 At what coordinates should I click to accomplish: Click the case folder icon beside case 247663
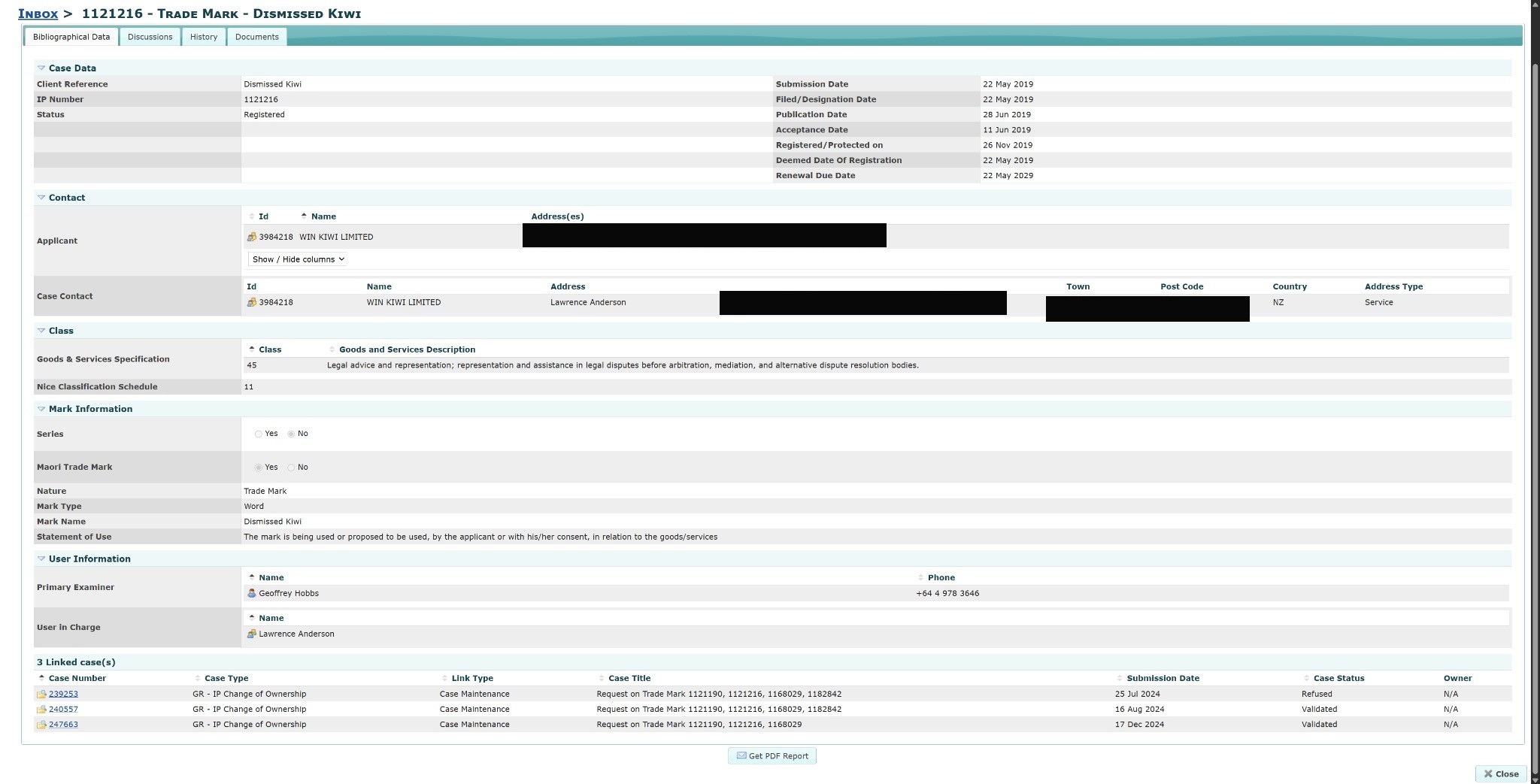click(x=42, y=724)
